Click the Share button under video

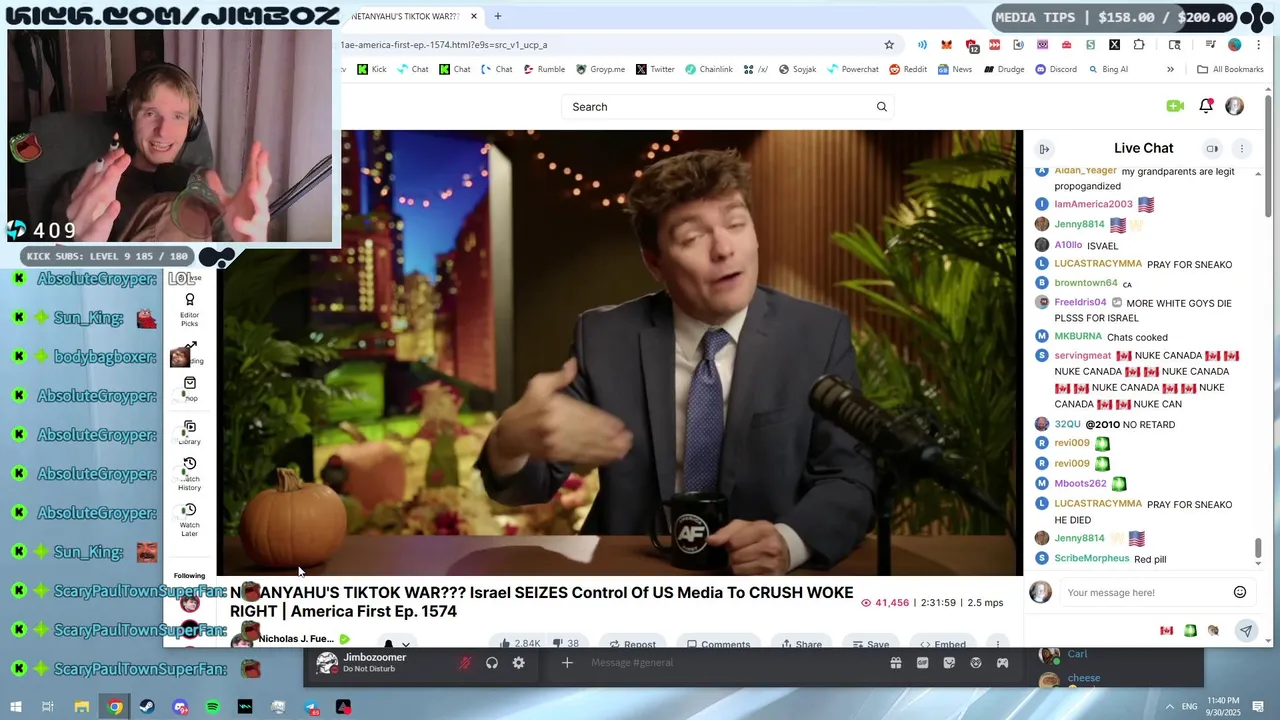[801, 644]
